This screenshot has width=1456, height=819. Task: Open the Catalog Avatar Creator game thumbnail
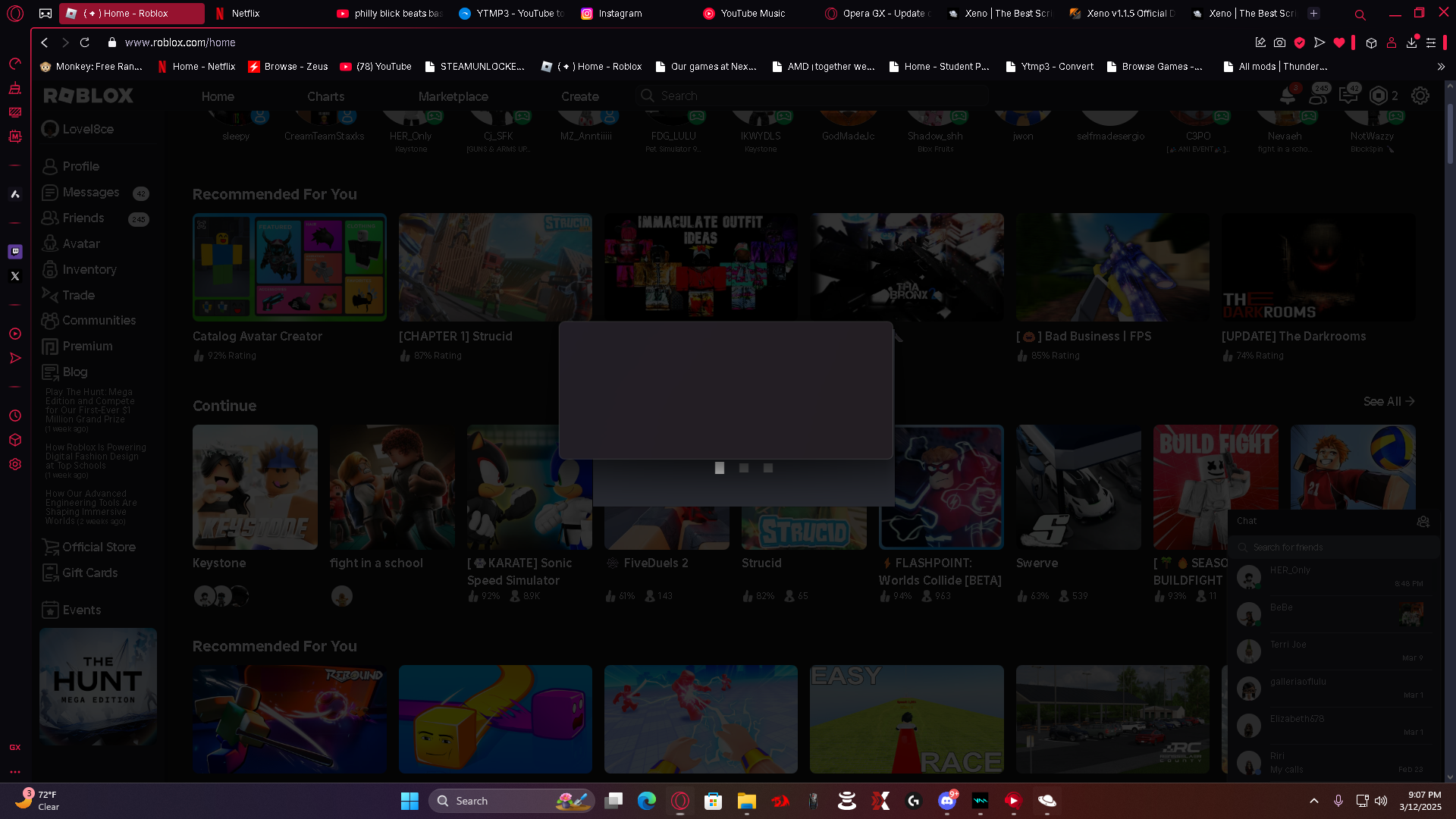click(x=290, y=267)
